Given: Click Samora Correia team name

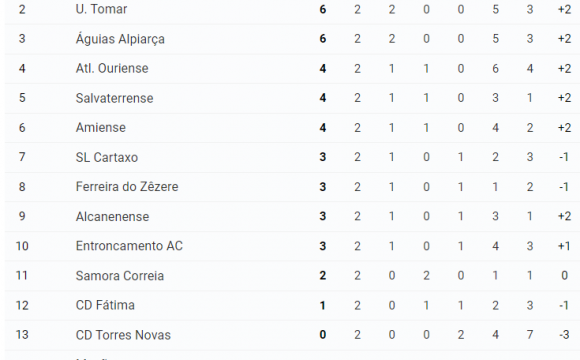Looking at the screenshot, I should pos(120,276).
